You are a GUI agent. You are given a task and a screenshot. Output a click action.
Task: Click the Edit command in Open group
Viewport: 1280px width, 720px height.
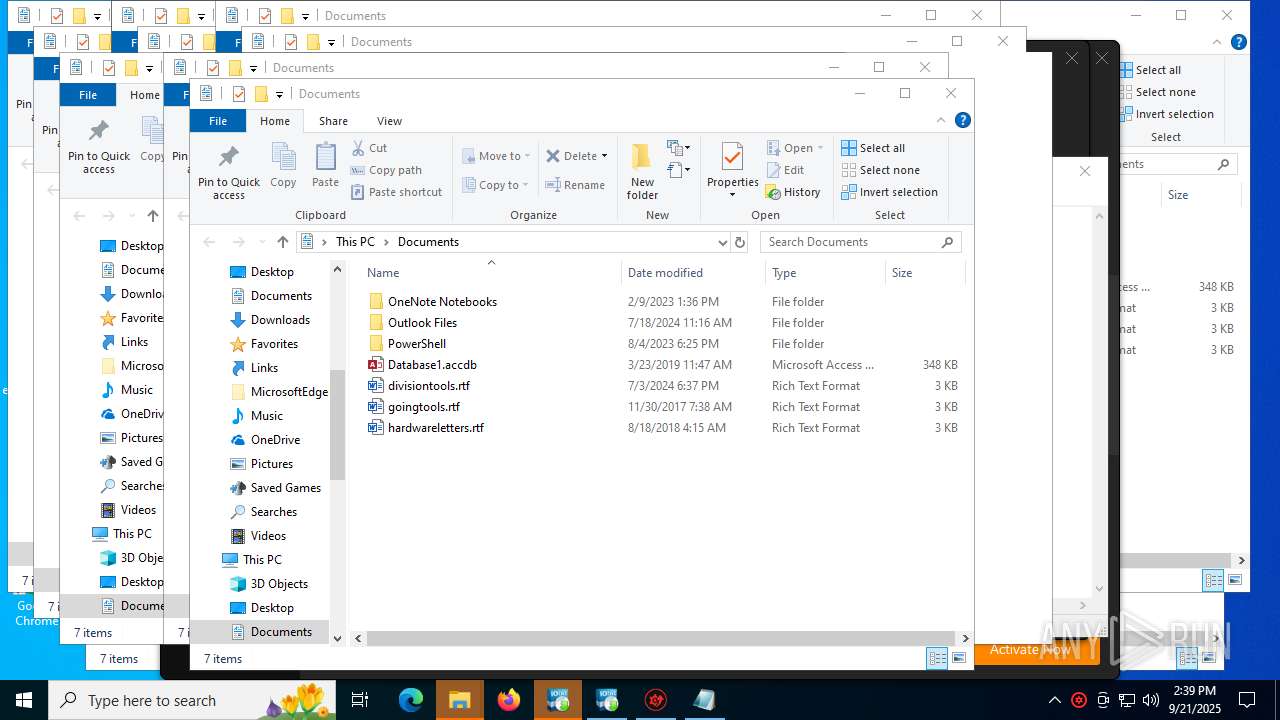[x=785, y=170]
